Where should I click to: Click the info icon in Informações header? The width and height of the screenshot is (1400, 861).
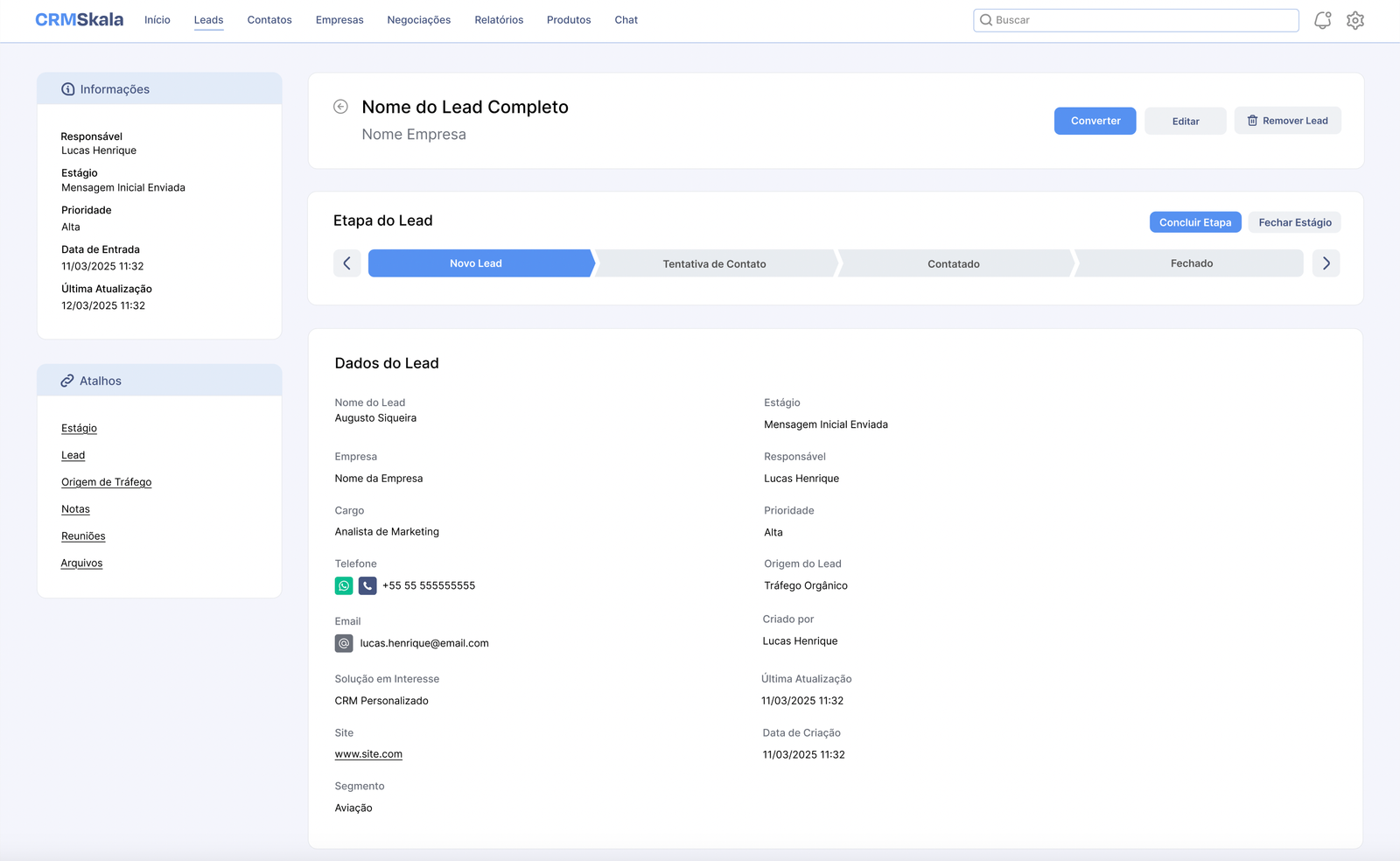(68, 89)
